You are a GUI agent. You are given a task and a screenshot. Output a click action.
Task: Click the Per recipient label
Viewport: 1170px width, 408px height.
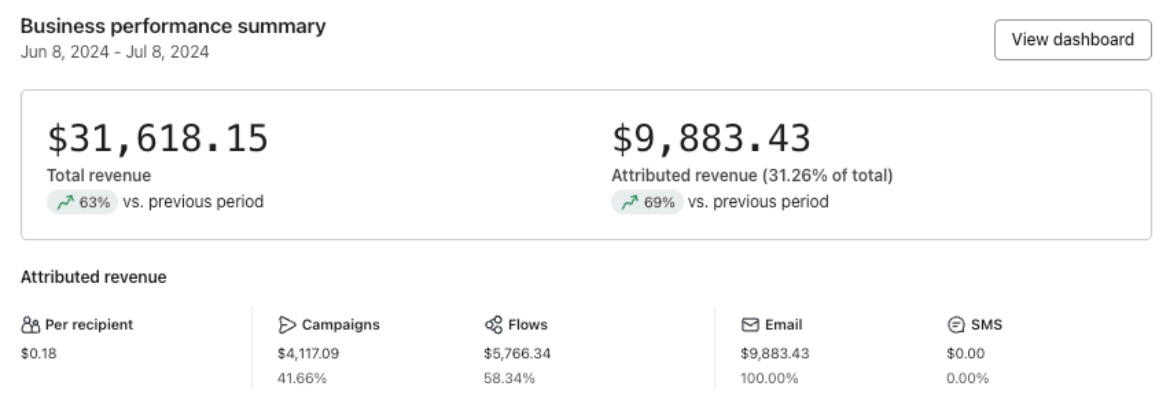[x=88, y=325]
